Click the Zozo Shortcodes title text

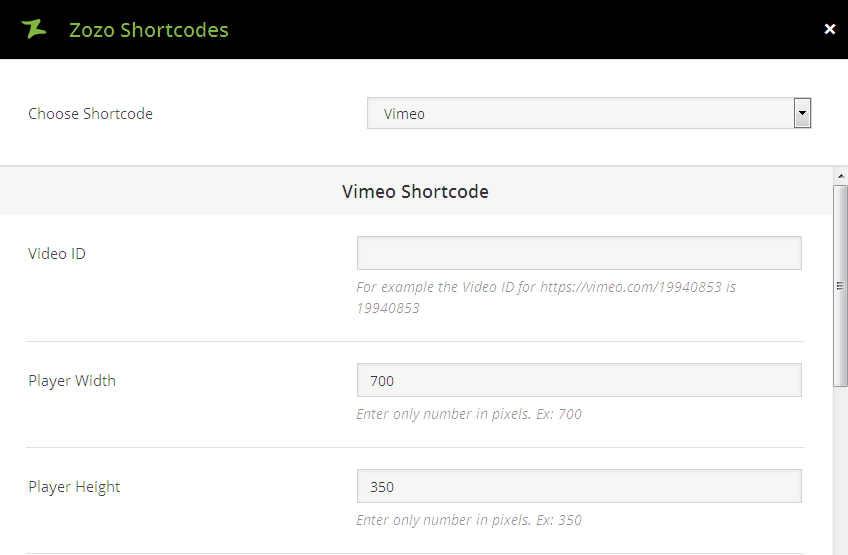tap(148, 30)
